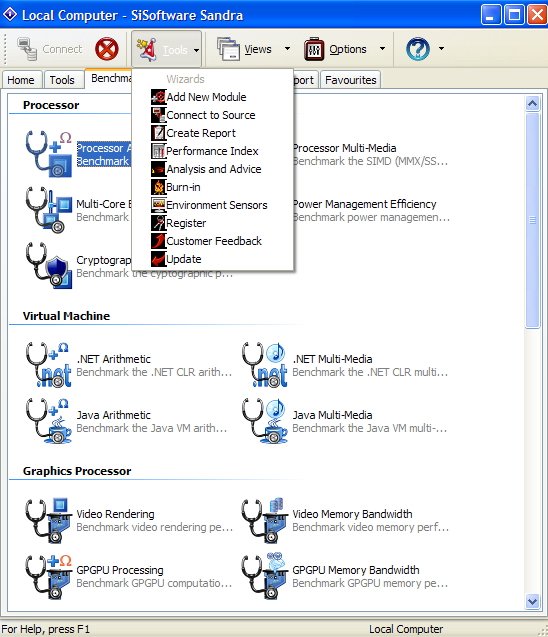Open the Tools dropdown arrow

(196, 50)
